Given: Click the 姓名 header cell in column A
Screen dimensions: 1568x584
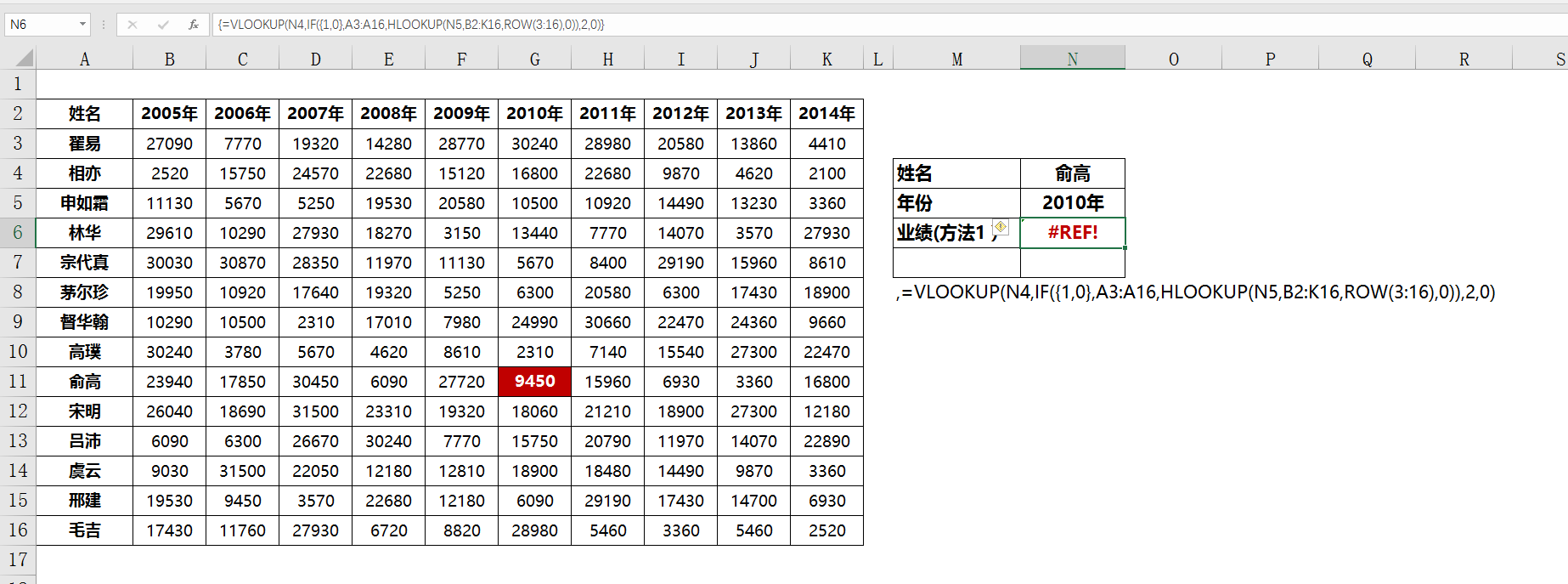Looking at the screenshot, I should [x=84, y=114].
